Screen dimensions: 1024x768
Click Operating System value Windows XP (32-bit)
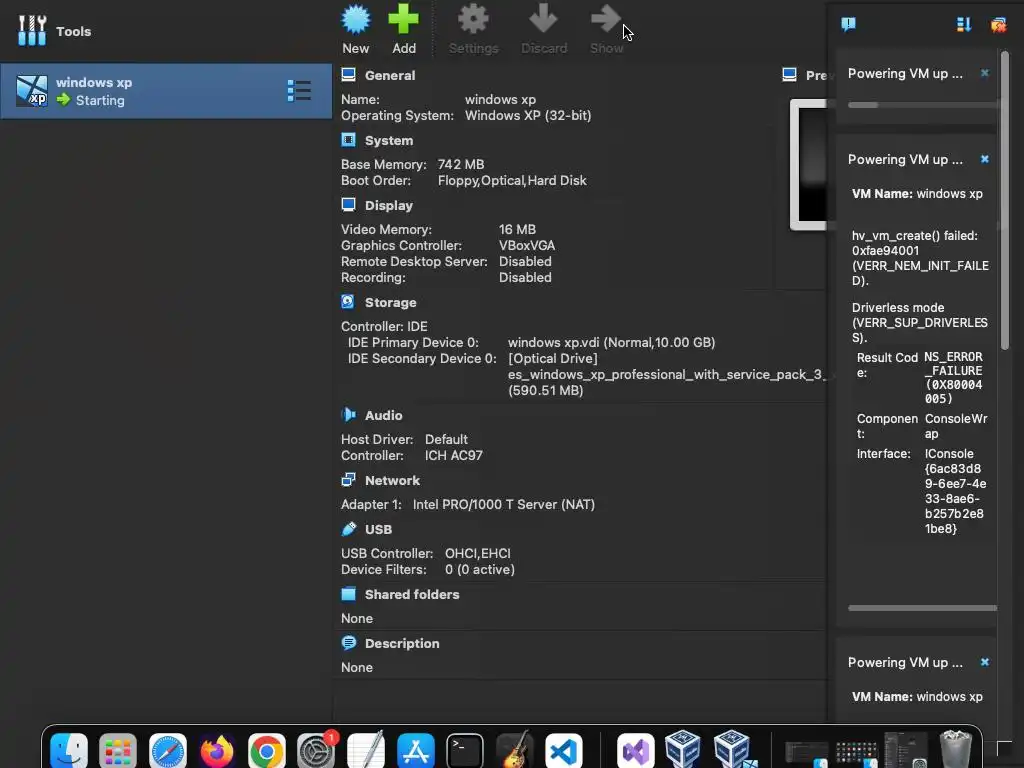pyautogui.click(x=528, y=116)
